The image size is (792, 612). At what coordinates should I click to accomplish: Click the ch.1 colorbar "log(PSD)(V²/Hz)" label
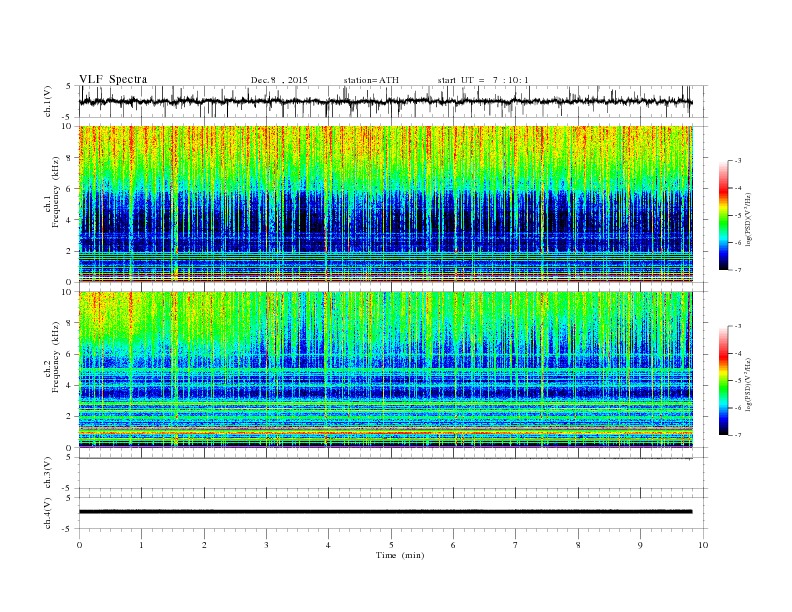coord(750,219)
